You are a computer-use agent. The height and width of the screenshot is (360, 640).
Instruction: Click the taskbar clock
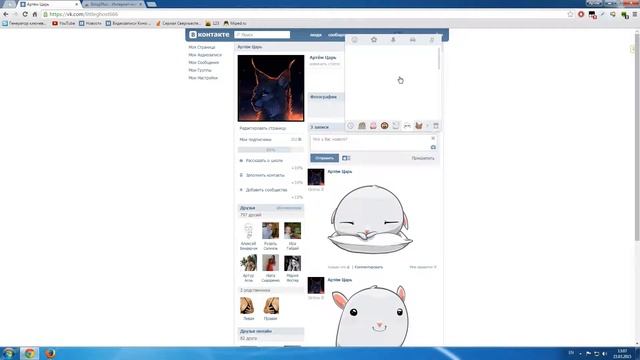tap(622, 353)
